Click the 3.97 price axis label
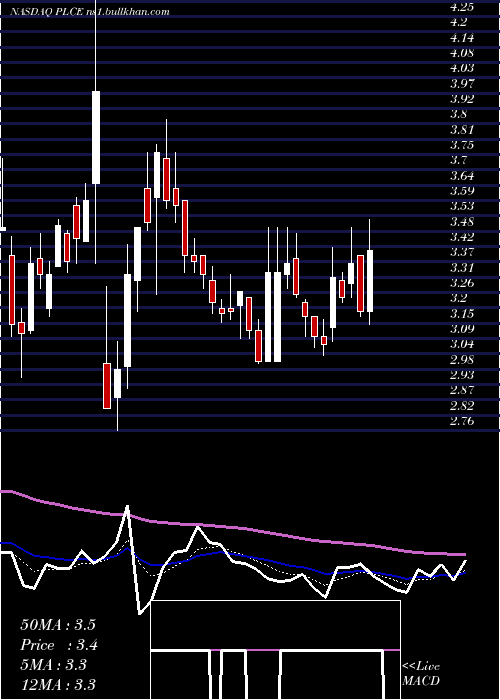500x700 pixels. tap(462, 84)
